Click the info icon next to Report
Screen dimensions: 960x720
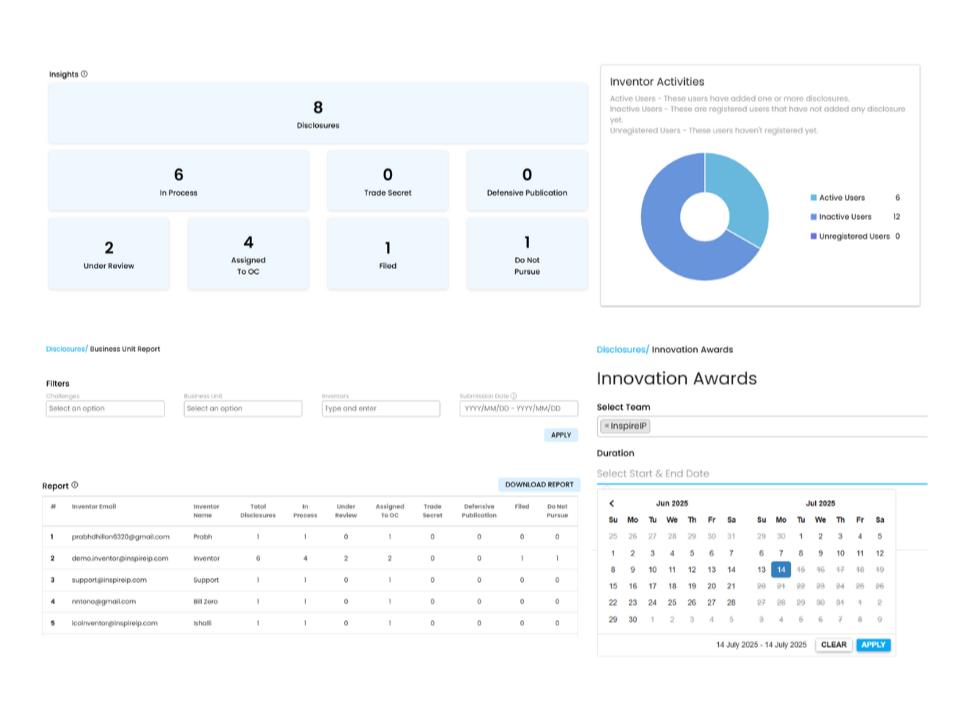75,486
